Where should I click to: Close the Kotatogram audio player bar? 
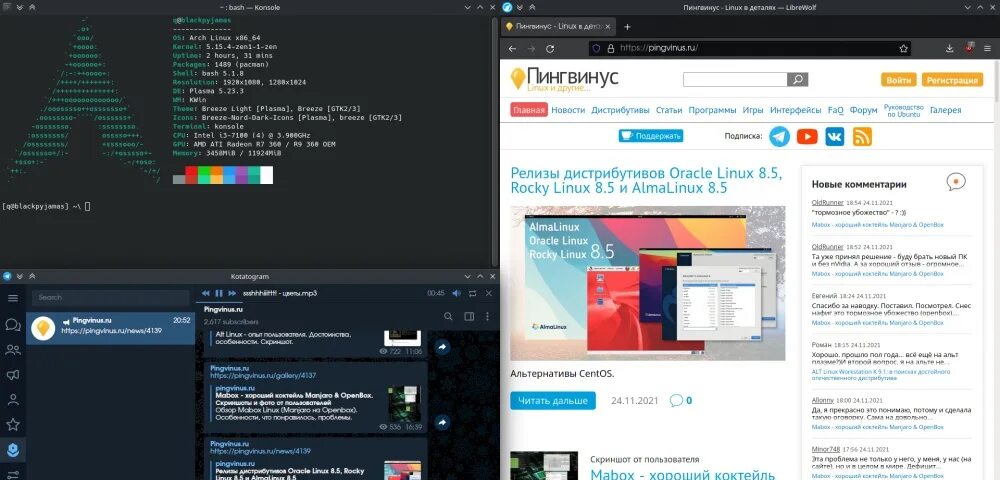point(489,293)
